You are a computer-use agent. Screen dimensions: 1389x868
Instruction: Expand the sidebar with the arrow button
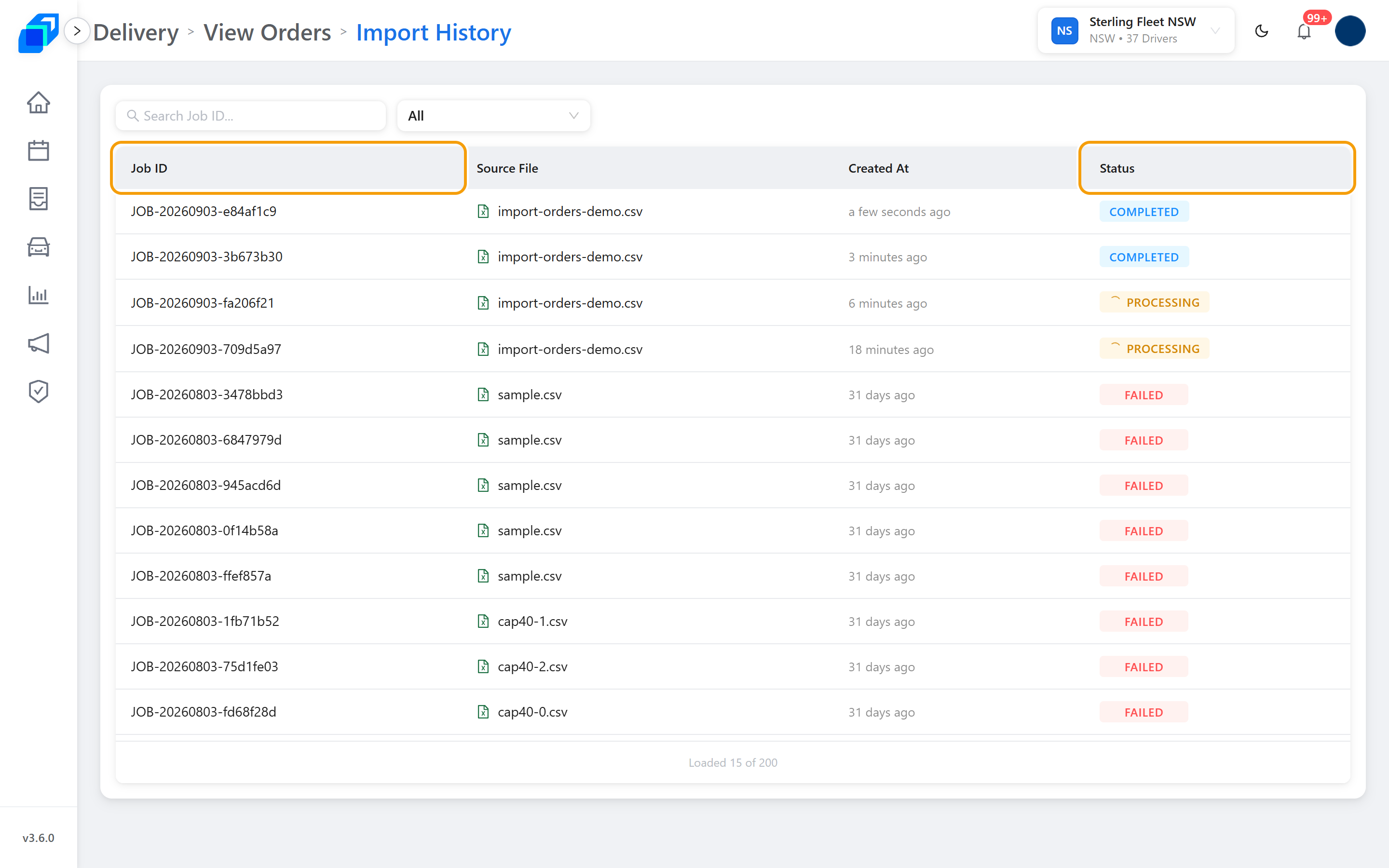pos(77,31)
